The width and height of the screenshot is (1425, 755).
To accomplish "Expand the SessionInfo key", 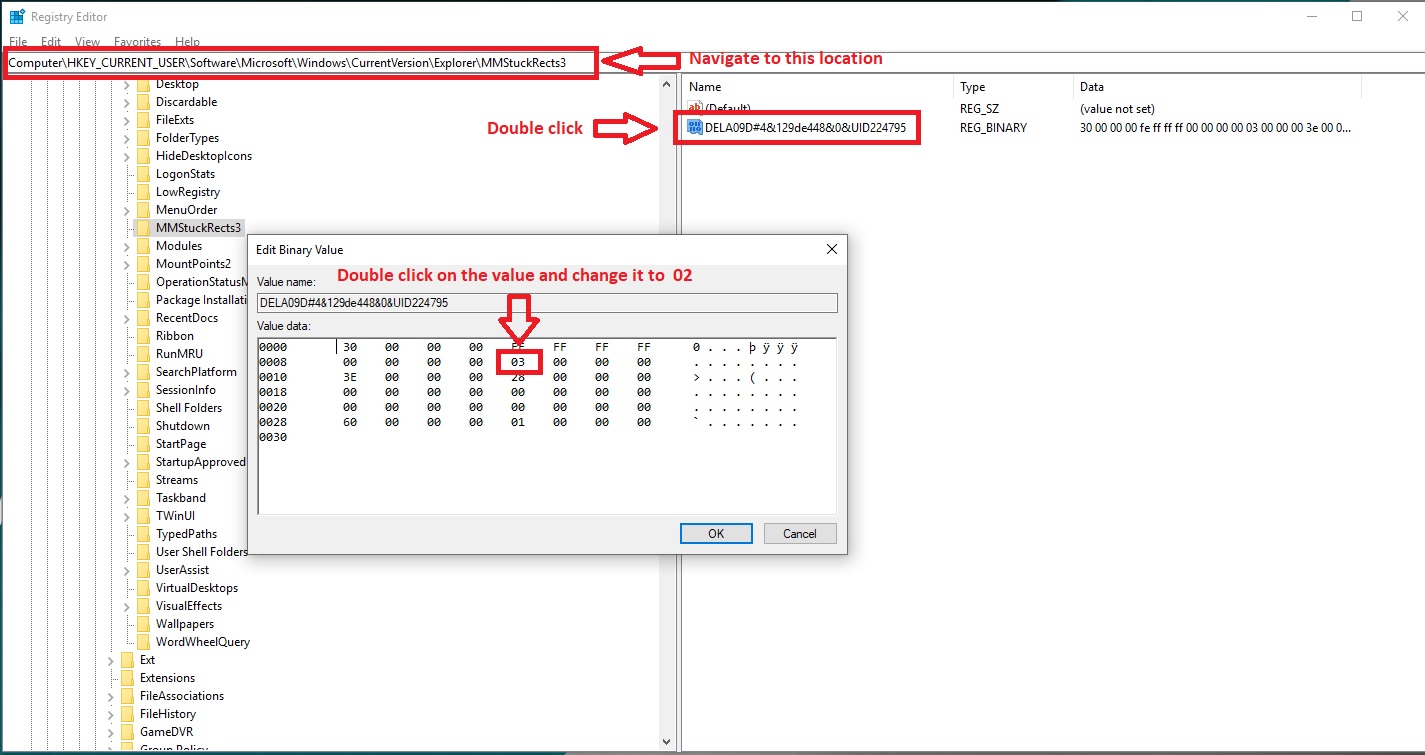I will [127, 390].
